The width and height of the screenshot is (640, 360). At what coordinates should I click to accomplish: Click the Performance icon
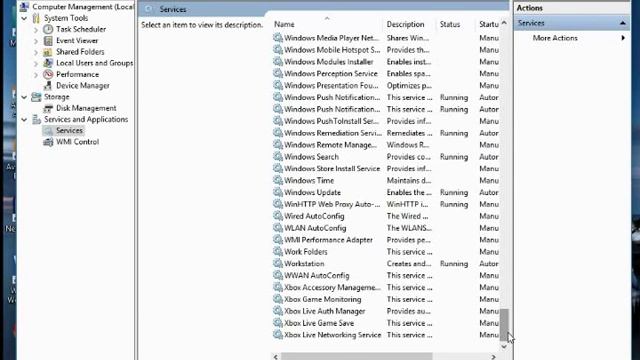pos(48,74)
